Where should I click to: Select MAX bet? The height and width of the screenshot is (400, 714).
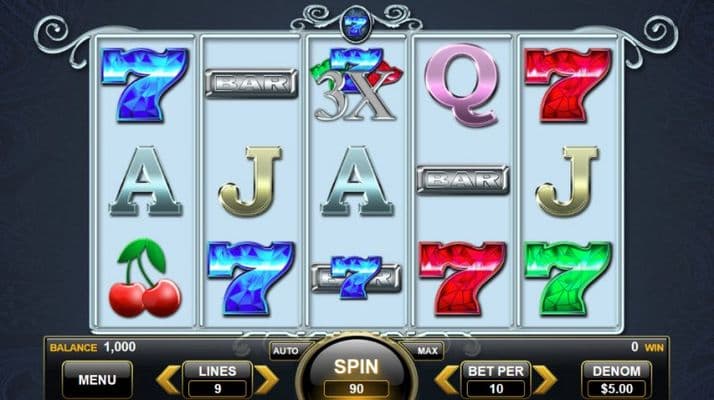click(x=427, y=351)
